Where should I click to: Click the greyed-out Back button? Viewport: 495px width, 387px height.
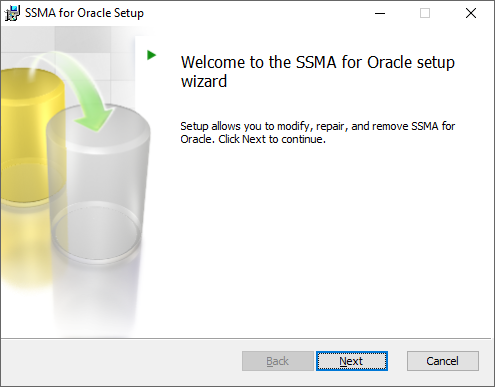pyautogui.click(x=278, y=361)
